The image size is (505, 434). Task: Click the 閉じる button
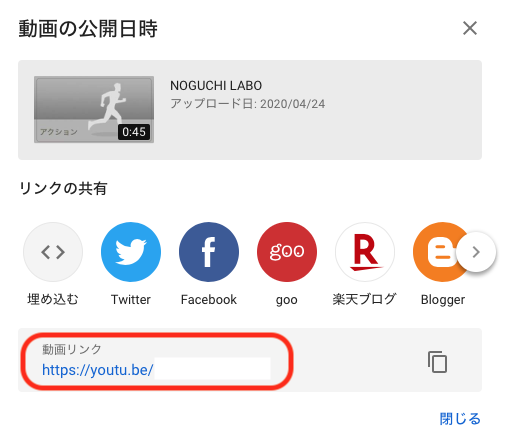(x=460, y=419)
